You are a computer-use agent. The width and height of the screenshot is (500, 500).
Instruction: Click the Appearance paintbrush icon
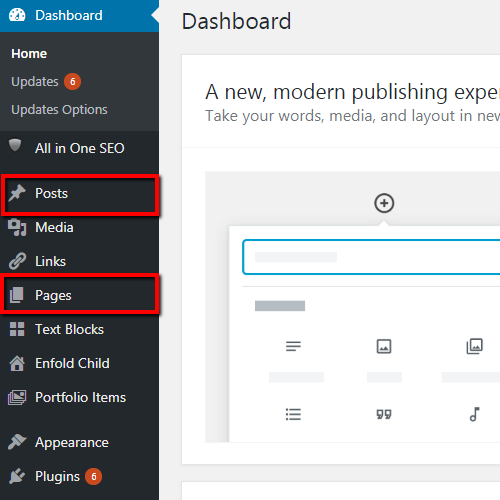click(17, 442)
